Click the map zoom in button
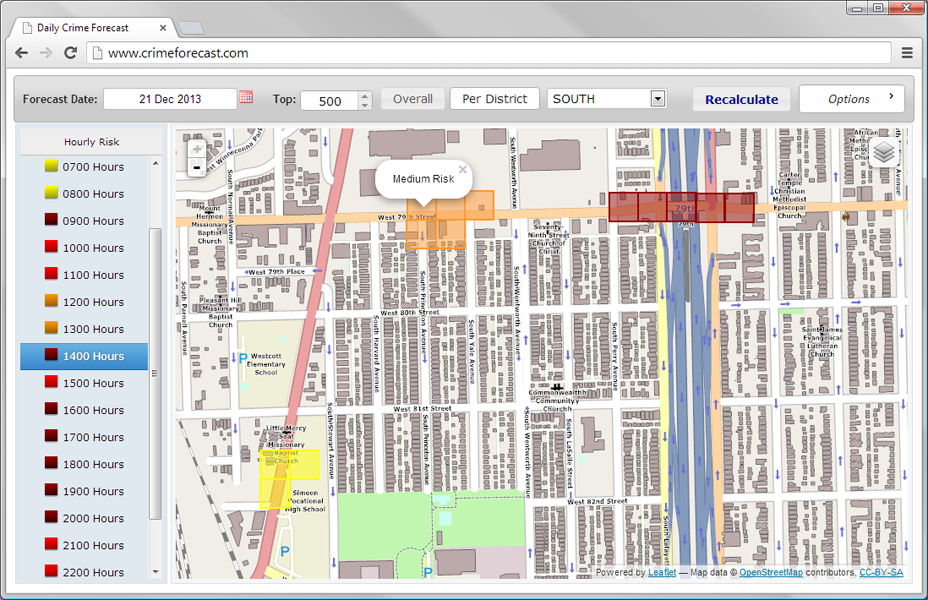The image size is (928, 600). click(197, 149)
